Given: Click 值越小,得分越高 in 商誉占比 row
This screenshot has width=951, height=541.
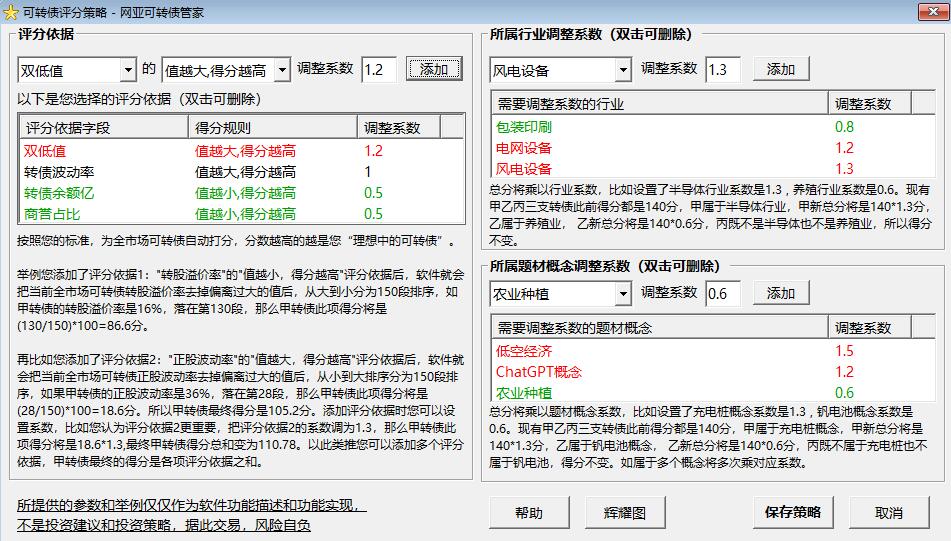Looking at the screenshot, I should [246, 213].
